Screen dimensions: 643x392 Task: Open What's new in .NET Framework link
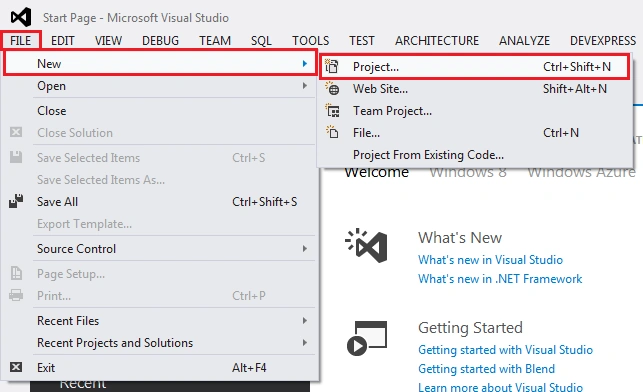click(500, 279)
